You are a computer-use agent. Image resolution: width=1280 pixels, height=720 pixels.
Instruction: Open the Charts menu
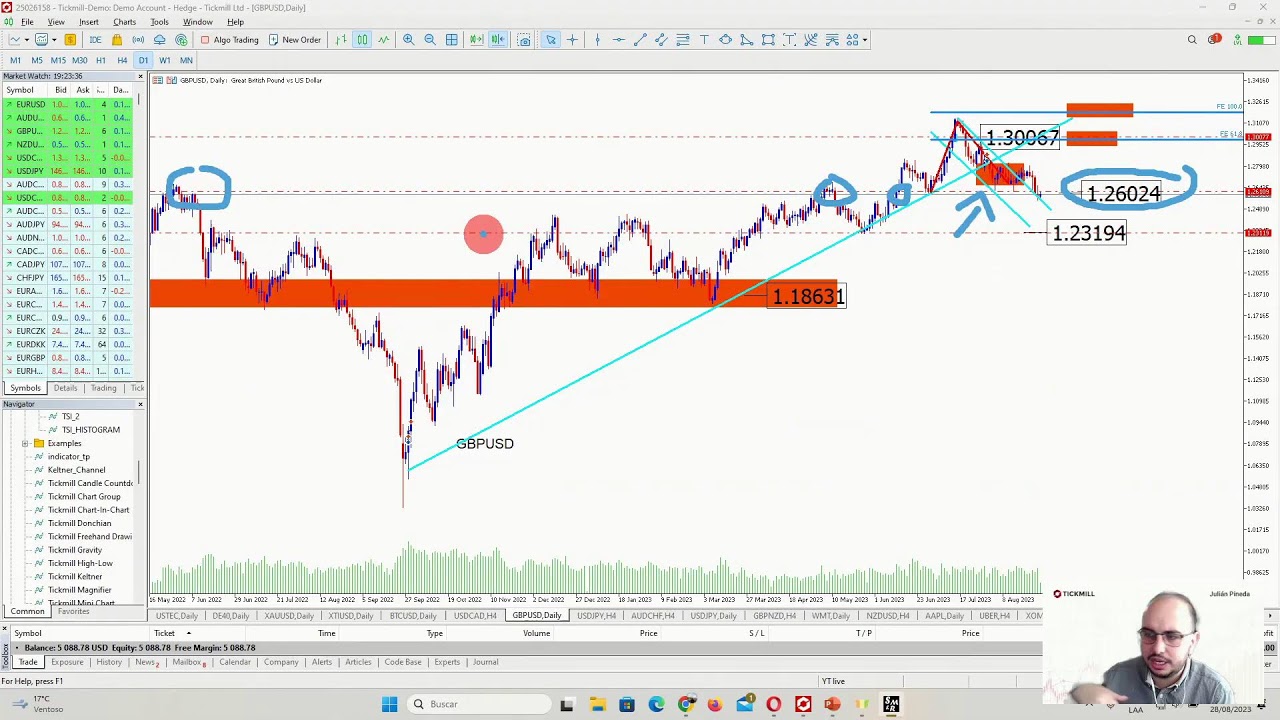click(124, 22)
